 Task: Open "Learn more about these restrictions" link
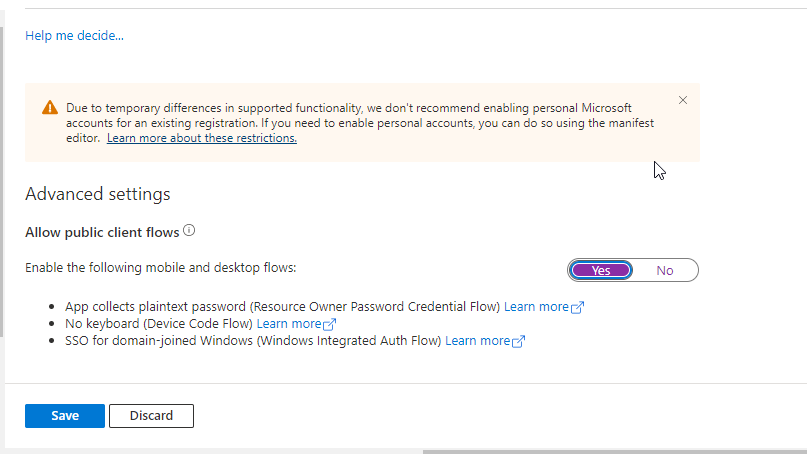tap(202, 138)
